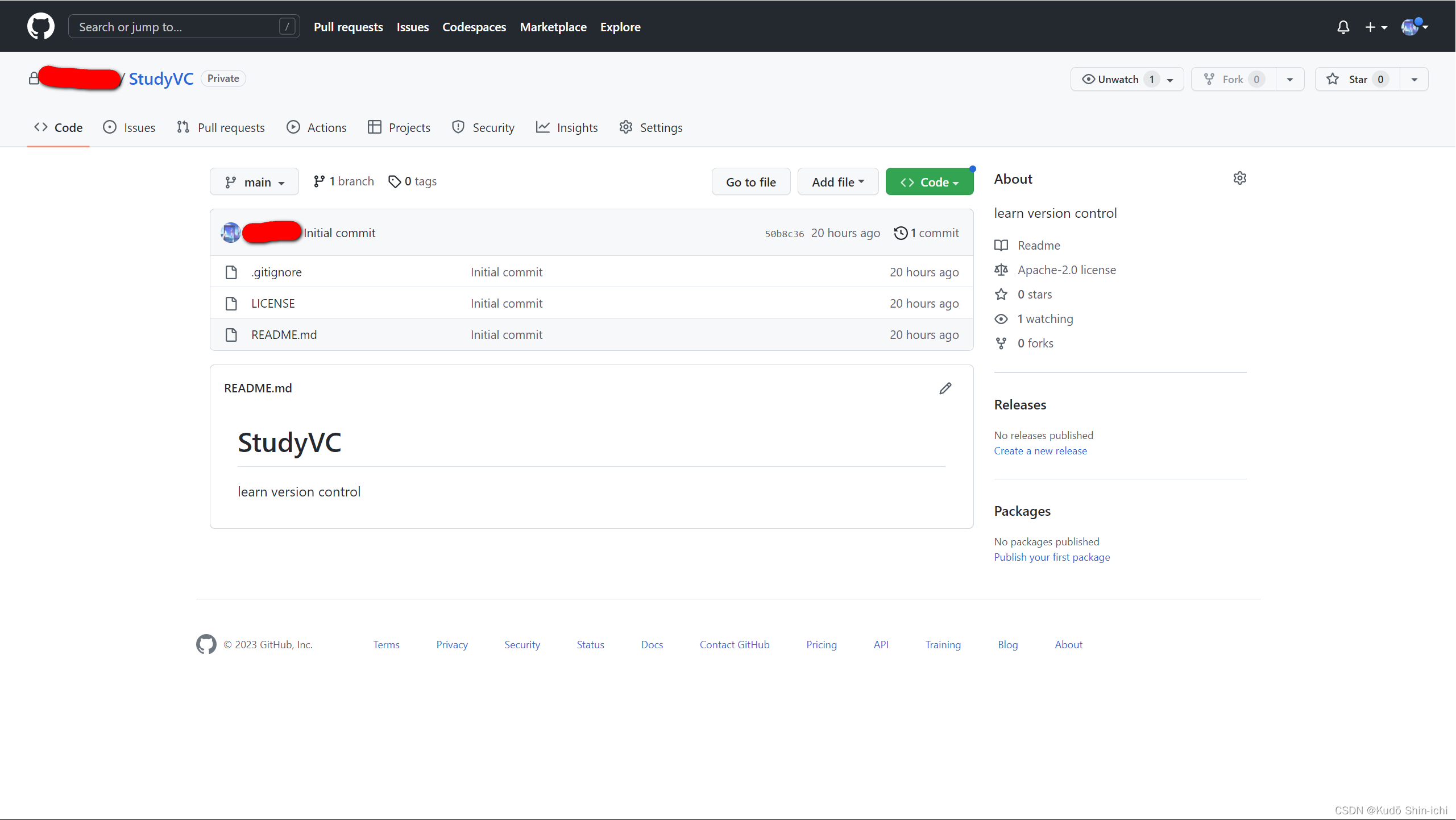Open the plus create-new menu
1456x820 pixels.
(x=1376, y=27)
